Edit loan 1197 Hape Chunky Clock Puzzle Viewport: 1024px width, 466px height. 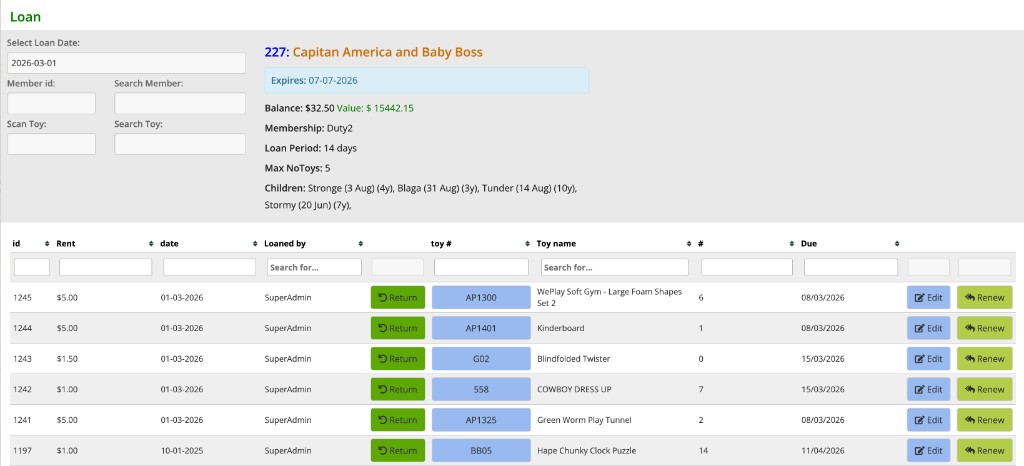(x=928, y=450)
